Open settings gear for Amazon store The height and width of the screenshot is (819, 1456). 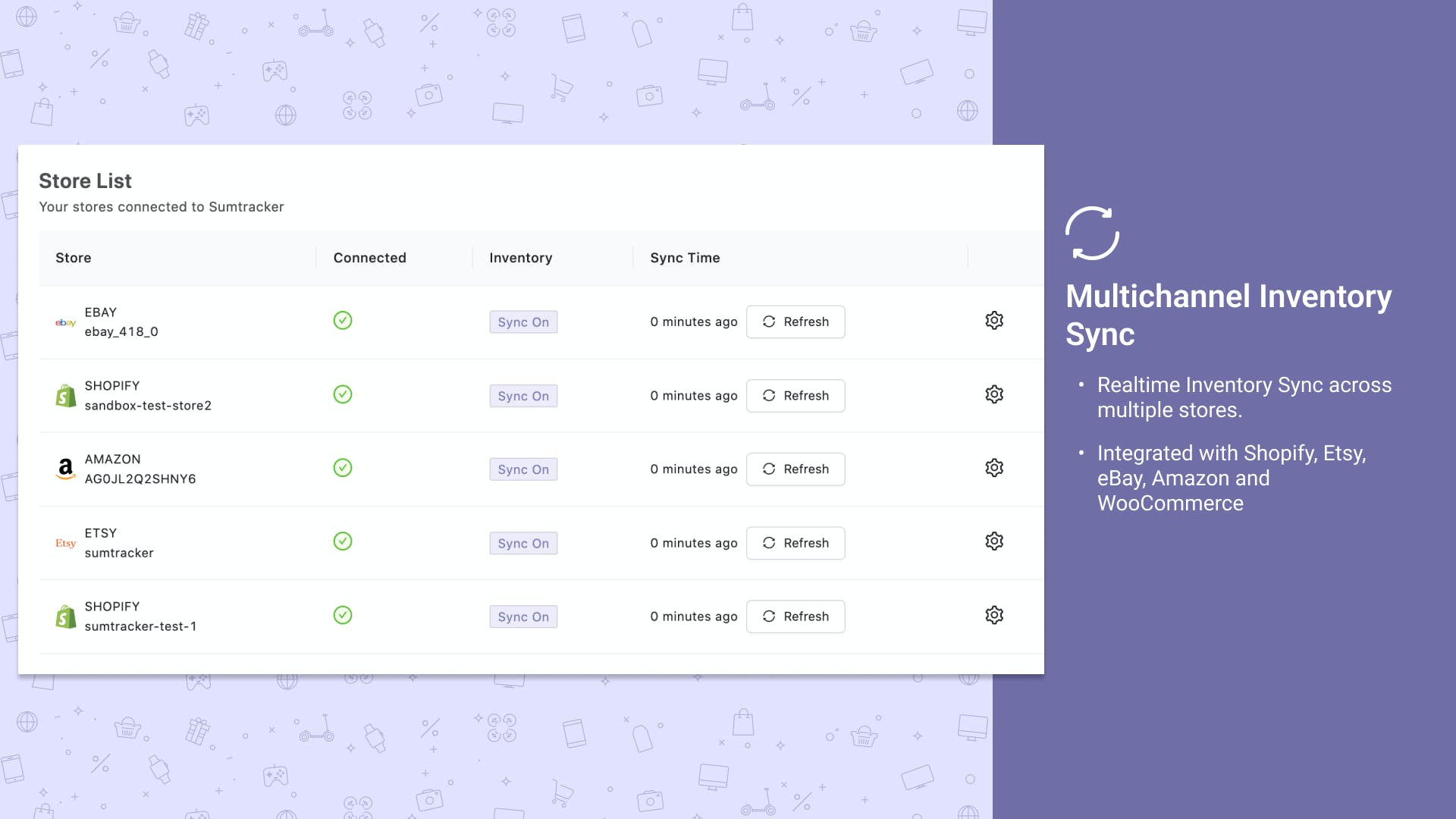coord(994,468)
